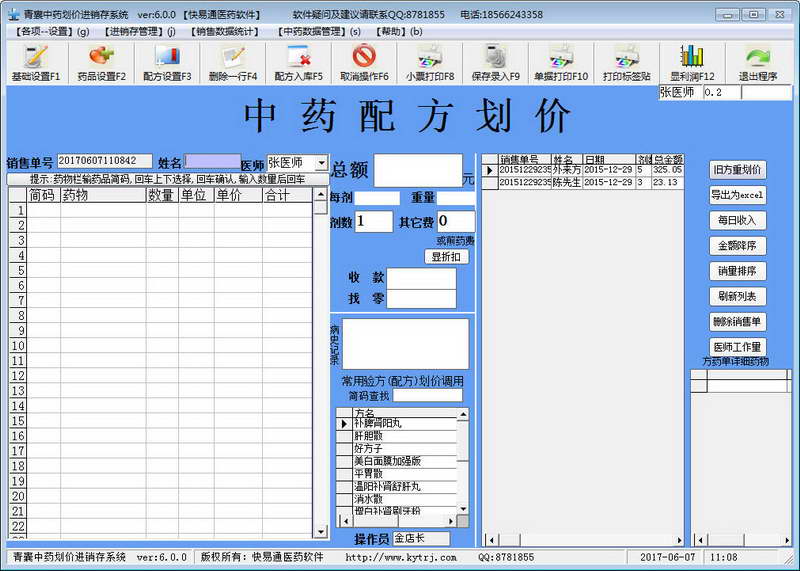Expand the 医师 dropdown arrow
Screen dimensions: 800x571
tap(321, 163)
